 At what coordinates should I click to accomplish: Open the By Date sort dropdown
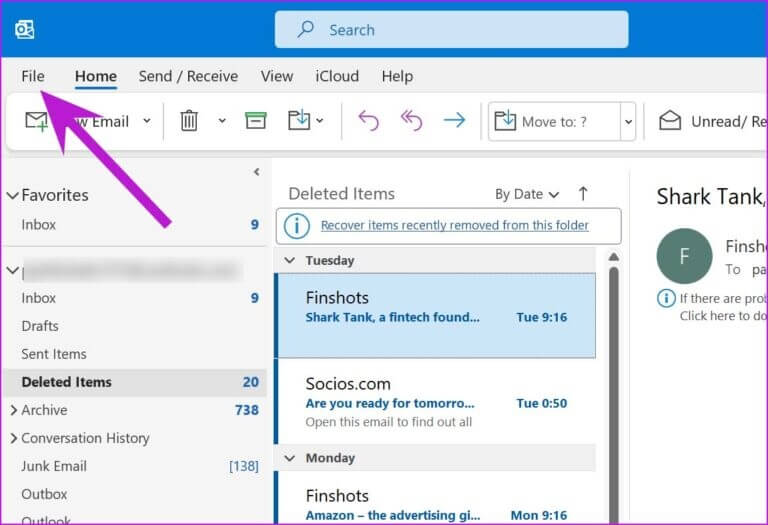click(x=527, y=194)
